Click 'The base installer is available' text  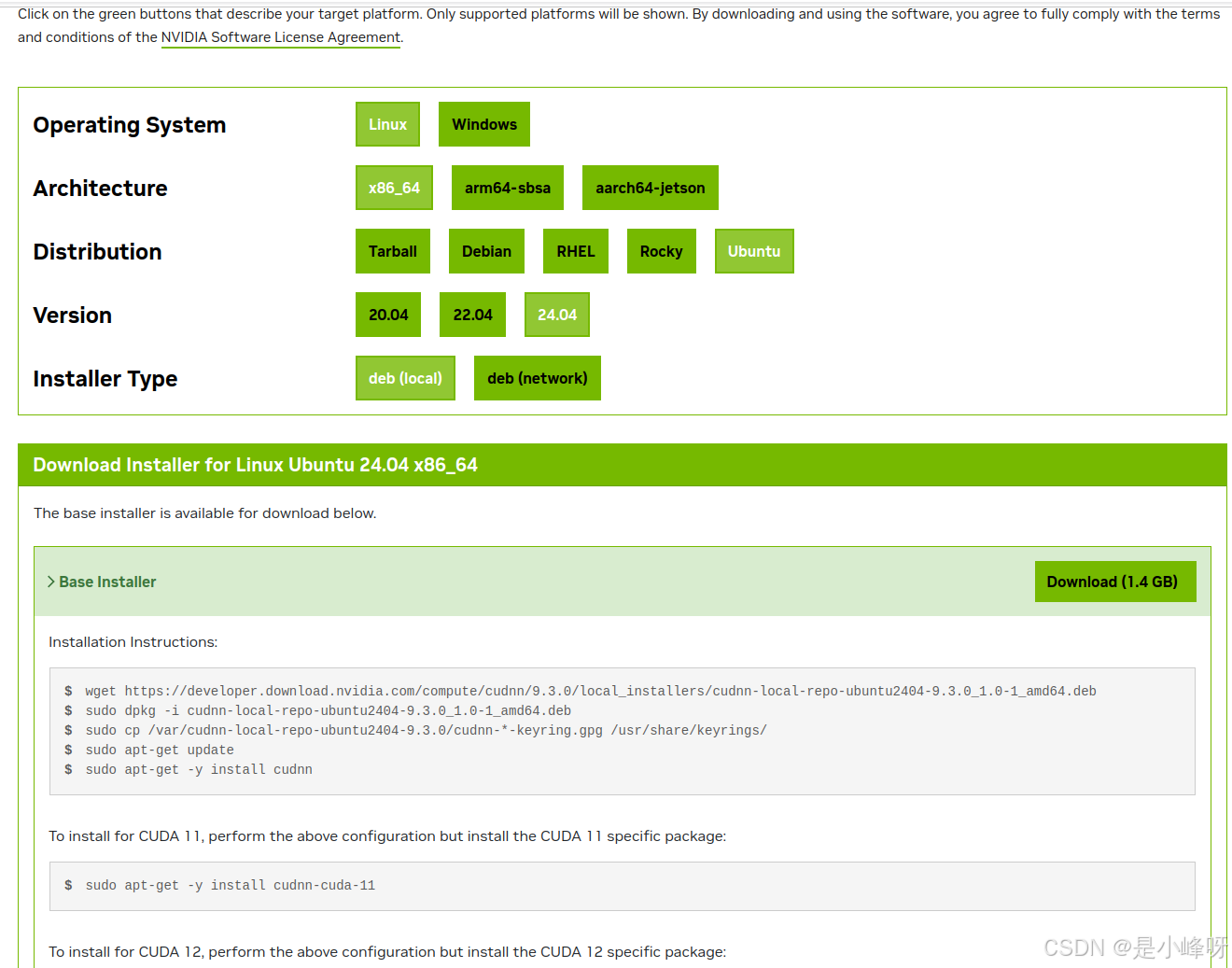pos(204,513)
